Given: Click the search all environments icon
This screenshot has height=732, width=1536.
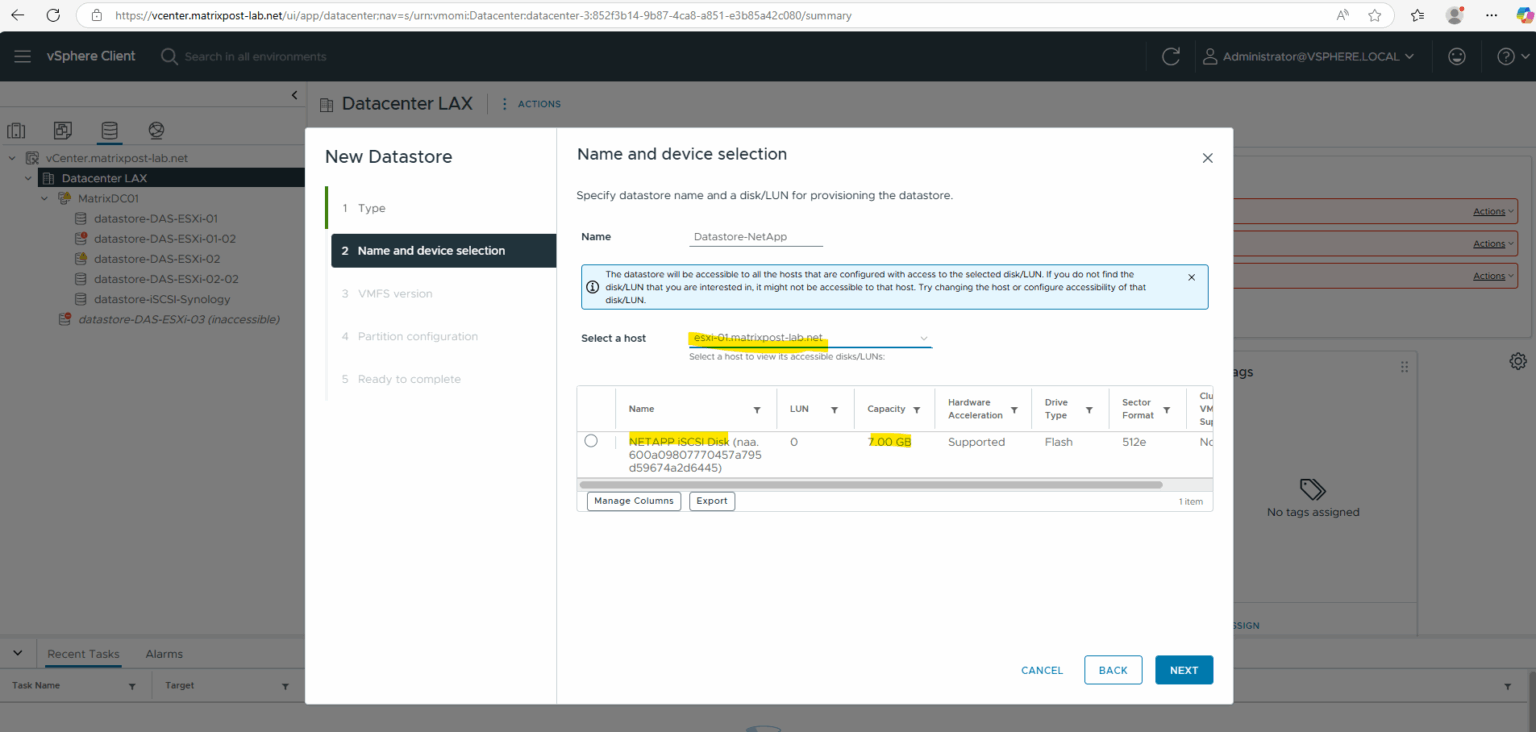Looking at the screenshot, I should click(x=168, y=56).
